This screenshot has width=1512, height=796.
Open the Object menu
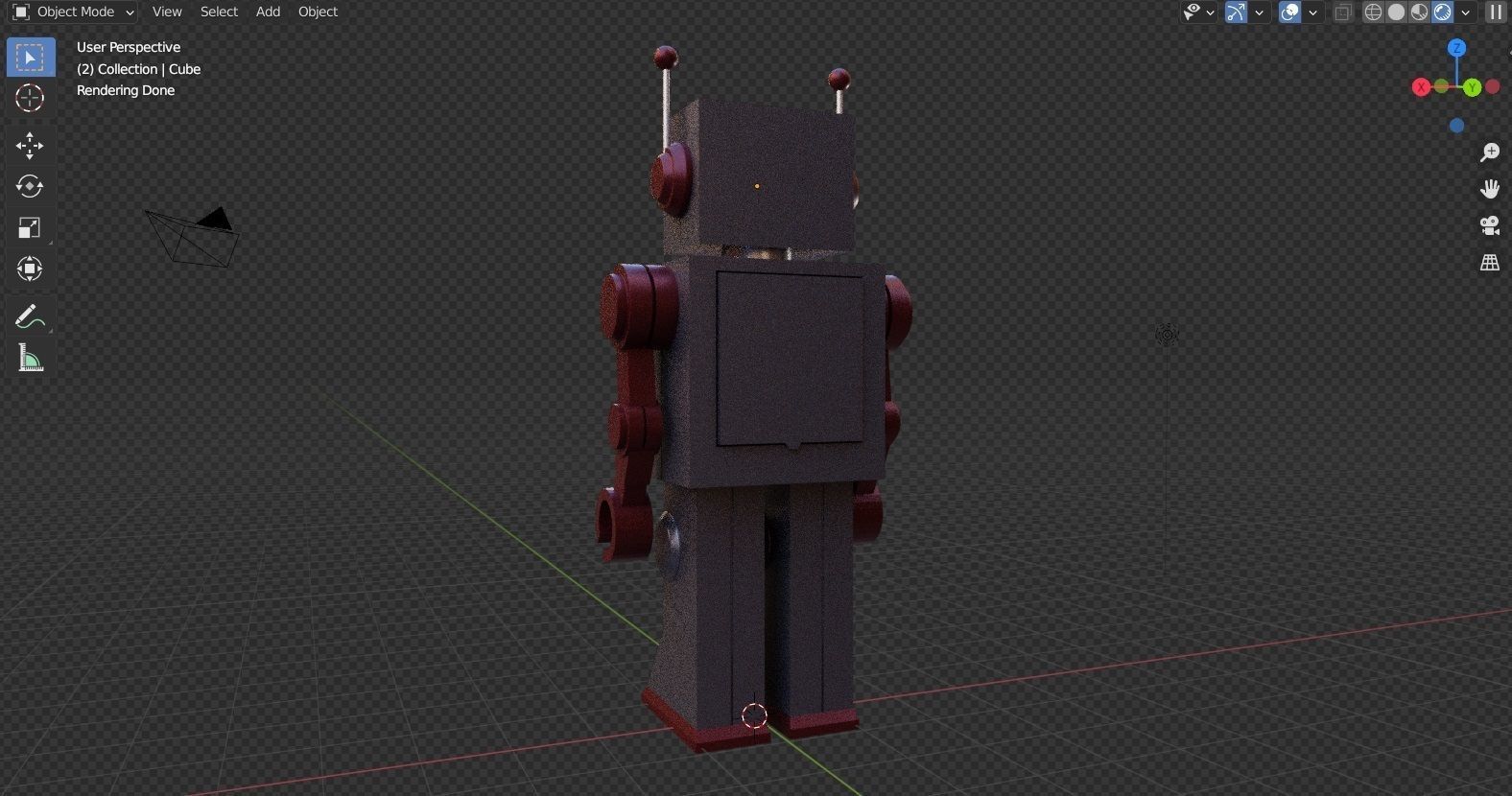(x=318, y=12)
